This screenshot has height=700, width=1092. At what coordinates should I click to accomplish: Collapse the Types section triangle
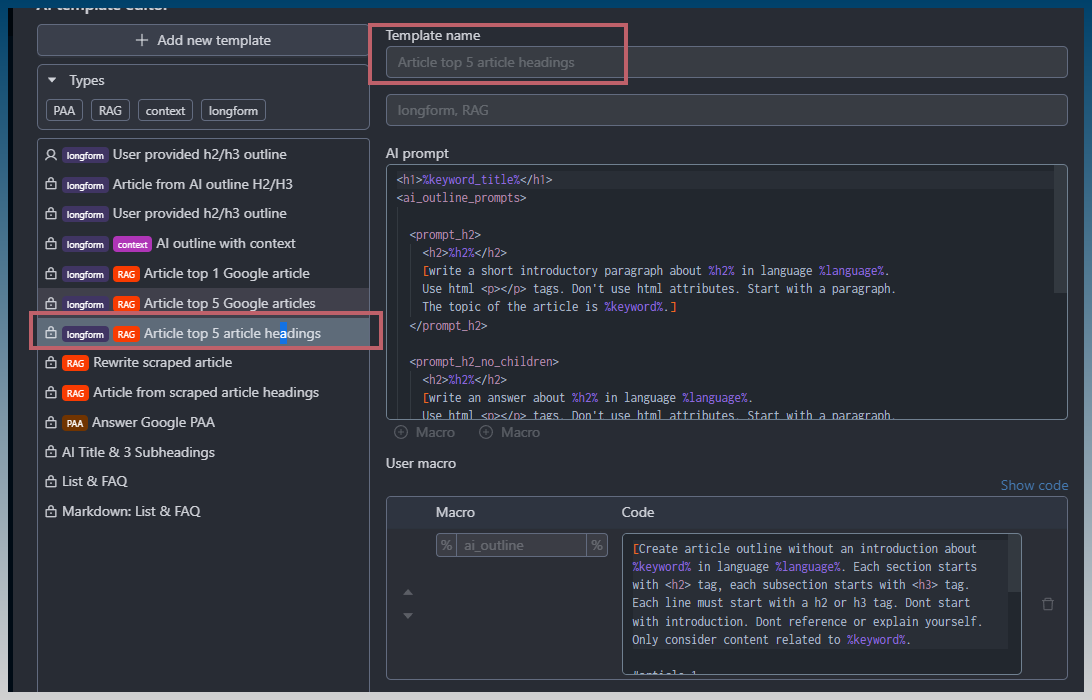pyautogui.click(x=52, y=81)
